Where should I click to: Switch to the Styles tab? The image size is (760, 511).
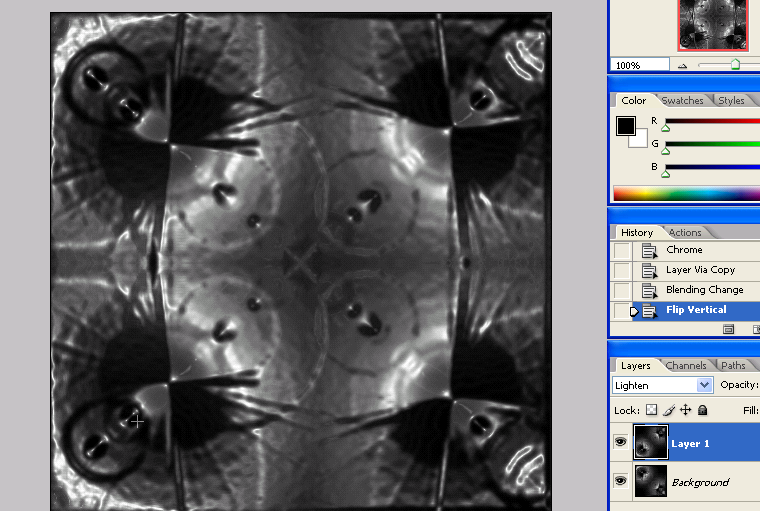731,100
